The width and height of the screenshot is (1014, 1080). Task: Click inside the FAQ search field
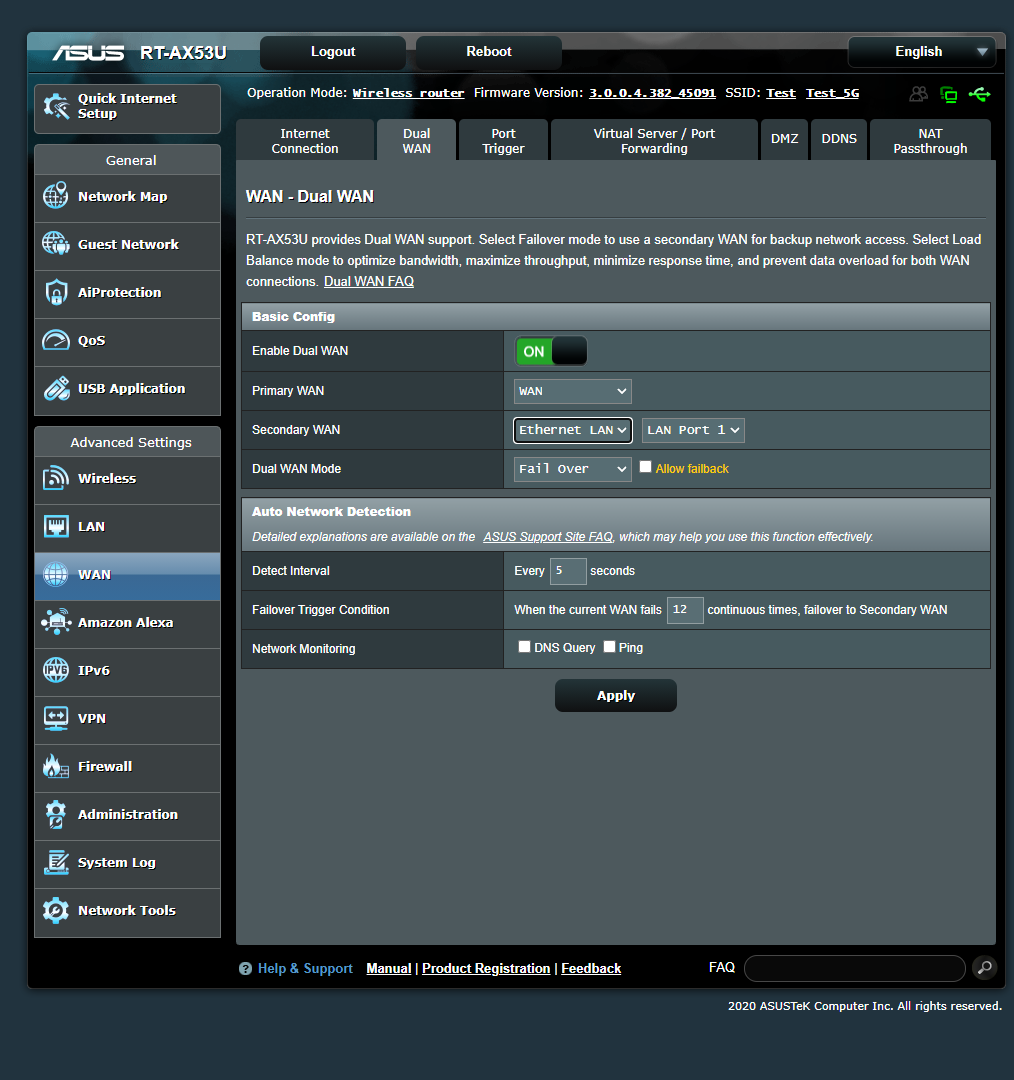pyautogui.click(x=854, y=968)
